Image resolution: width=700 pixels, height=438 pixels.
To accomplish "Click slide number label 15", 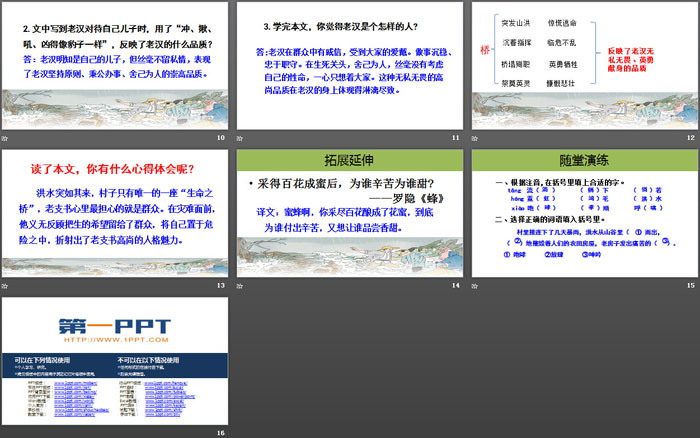I will tap(691, 285).
